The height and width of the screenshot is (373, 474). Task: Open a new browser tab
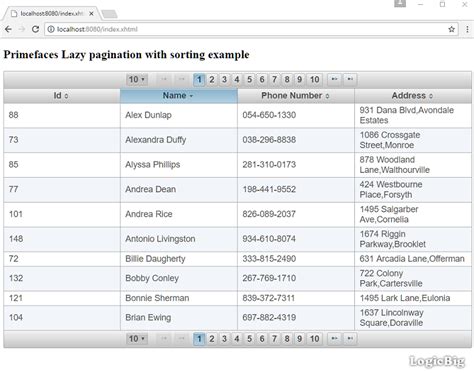coord(109,14)
